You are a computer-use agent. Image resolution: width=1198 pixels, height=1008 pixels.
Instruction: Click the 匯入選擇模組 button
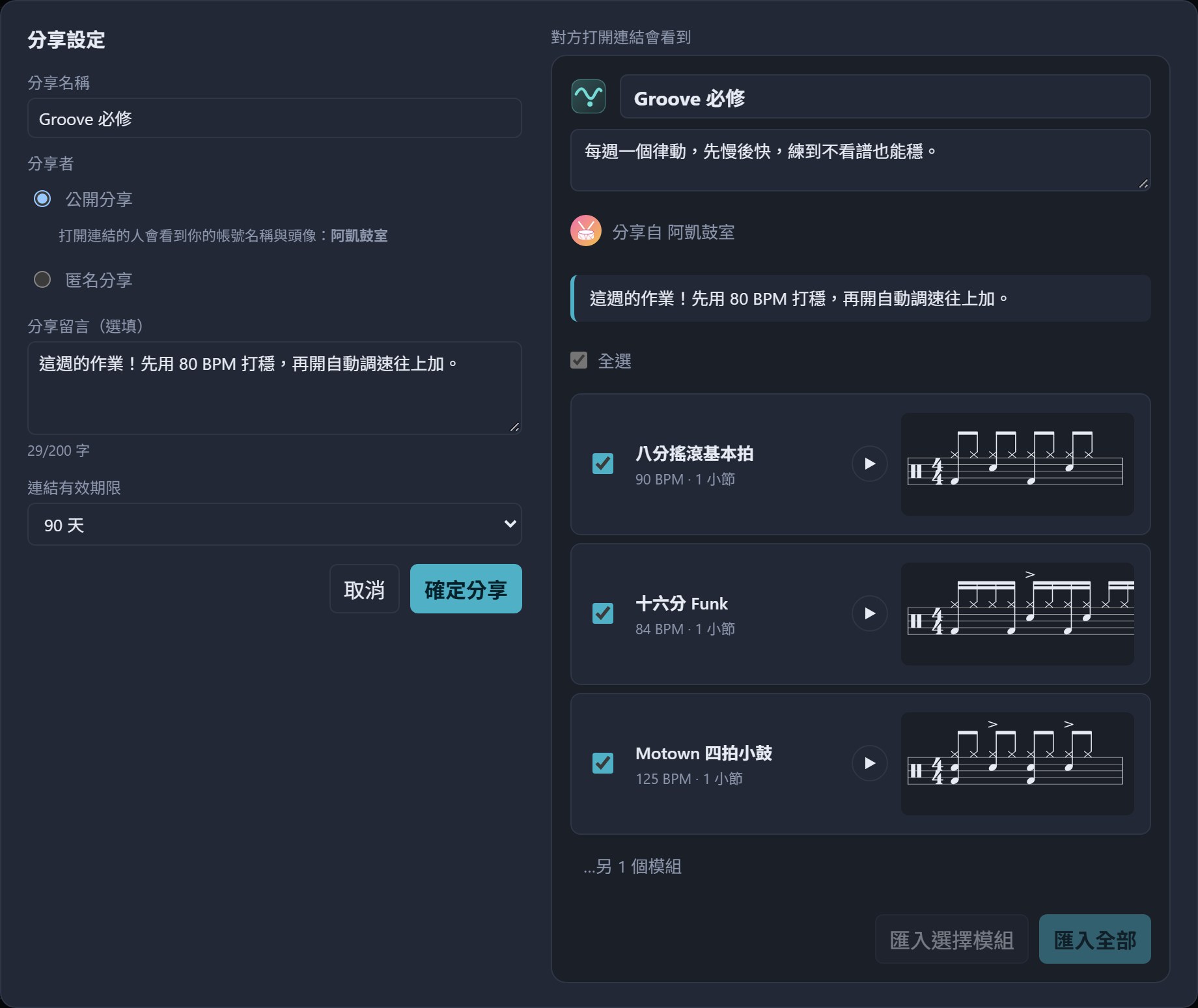[952, 939]
